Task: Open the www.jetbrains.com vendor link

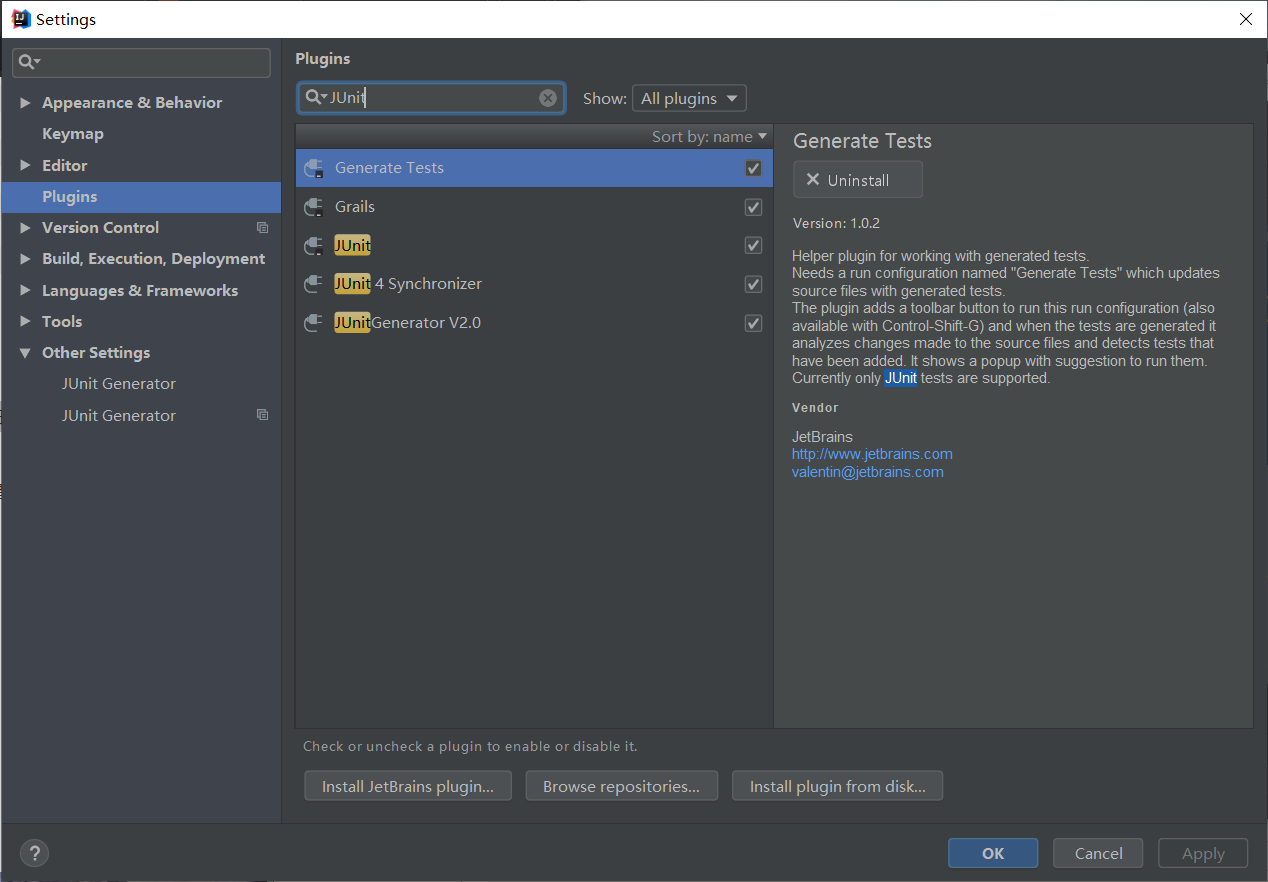Action: pos(872,454)
